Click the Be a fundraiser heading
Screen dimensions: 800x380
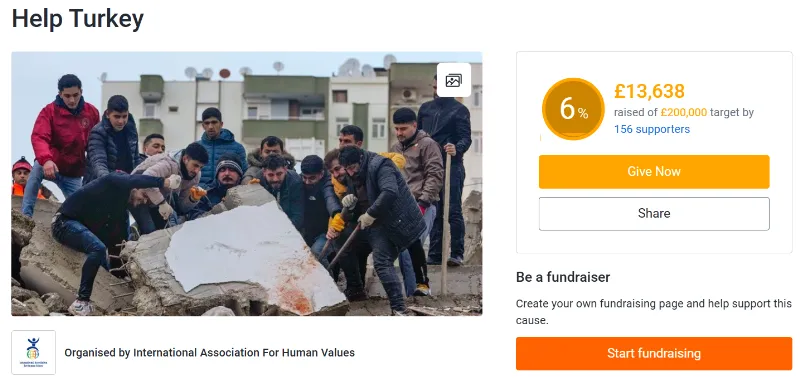click(563, 277)
